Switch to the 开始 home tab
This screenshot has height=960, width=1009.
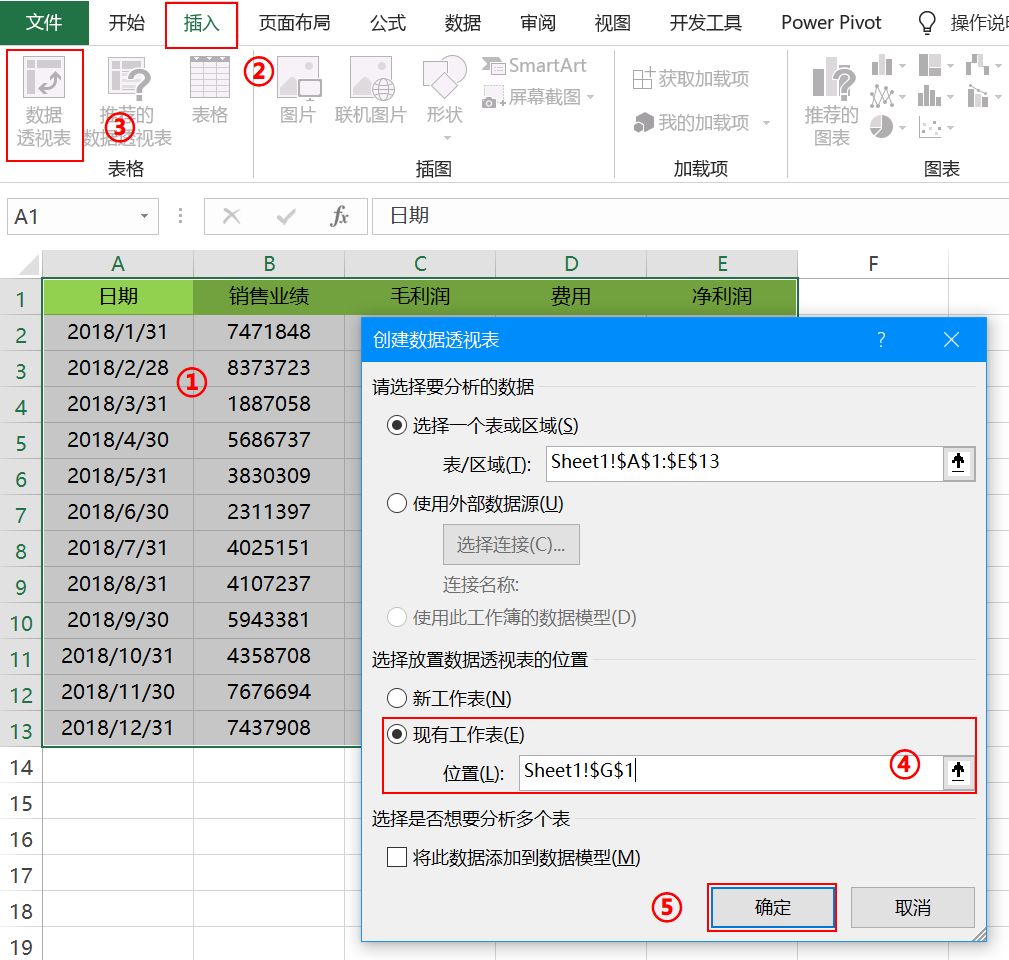click(x=127, y=23)
